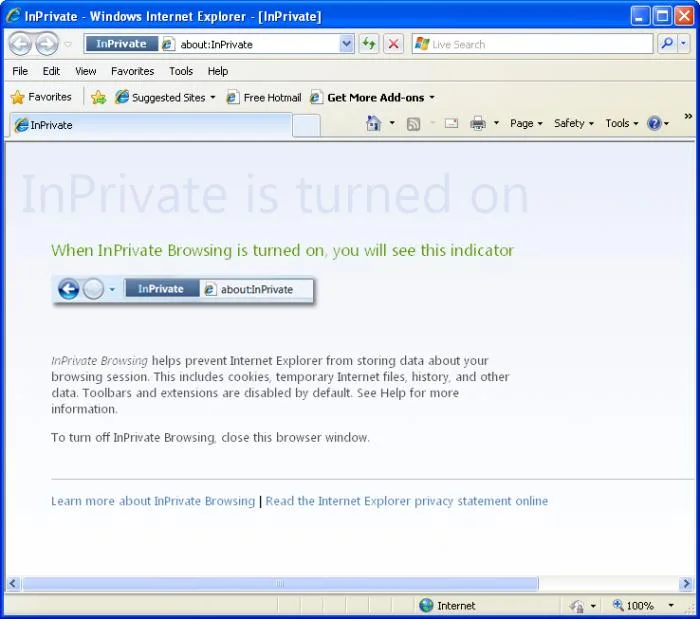
Task: Select the InPrivate tab
Action: [x=150, y=125]
